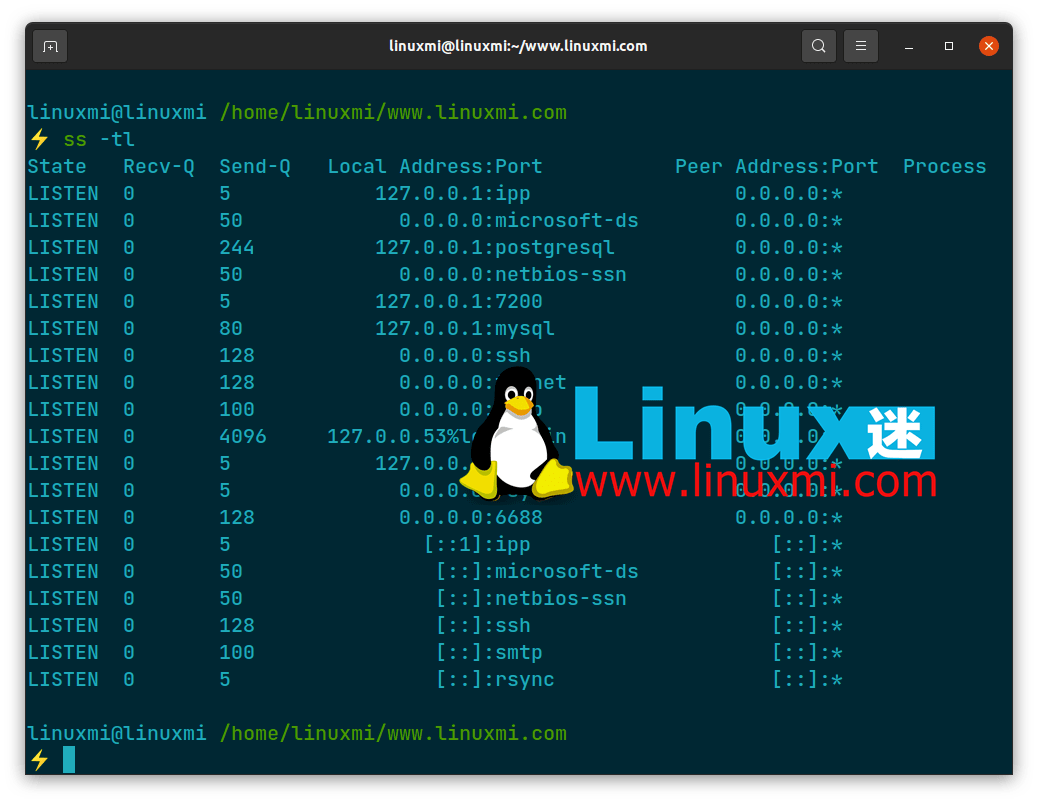
Task: Click 'LISTEN' state in the mysql row
Action: pyautogui.click(x=63, y=329)
